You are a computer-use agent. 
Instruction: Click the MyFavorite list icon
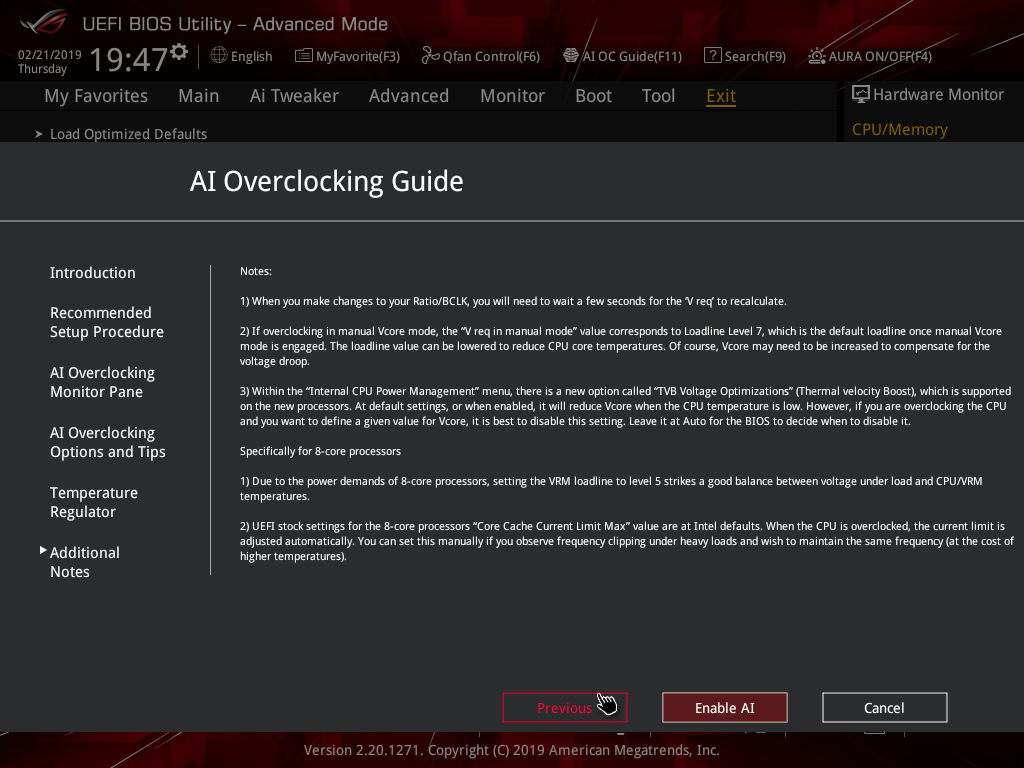coord(304,56)
